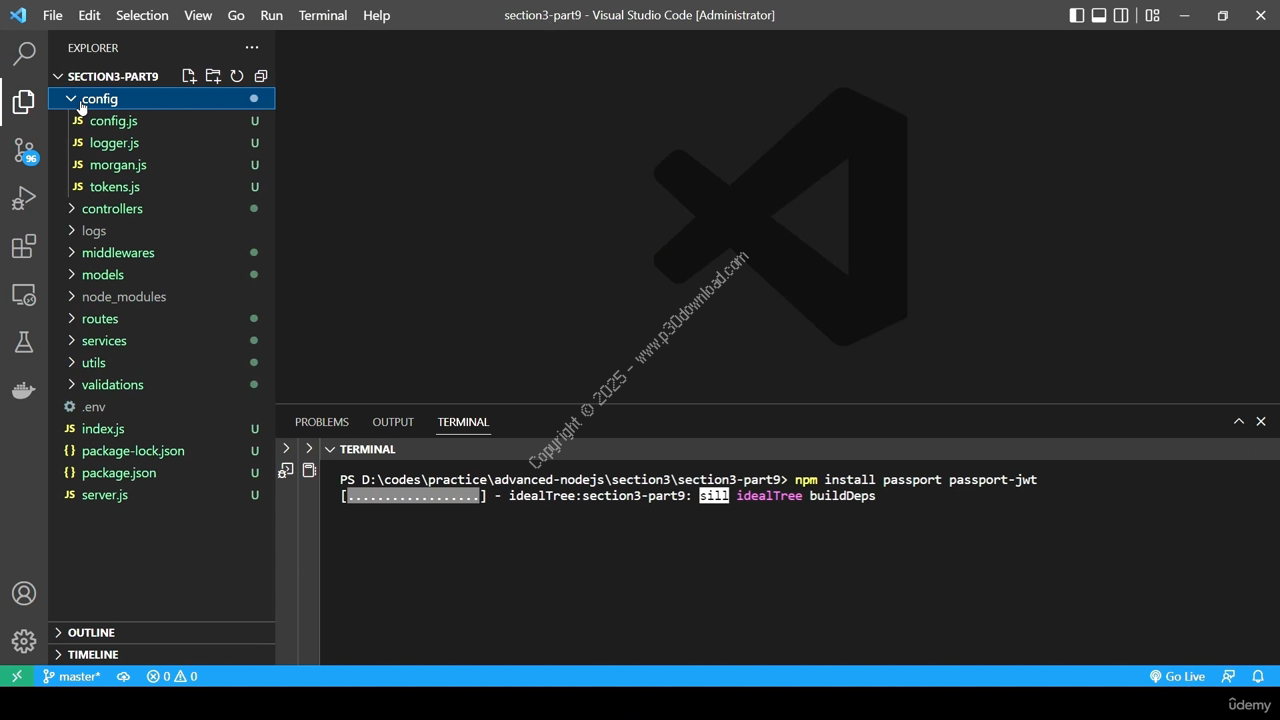
Task: Open Remote Explorer view icon
Action: tap(24, 294)
